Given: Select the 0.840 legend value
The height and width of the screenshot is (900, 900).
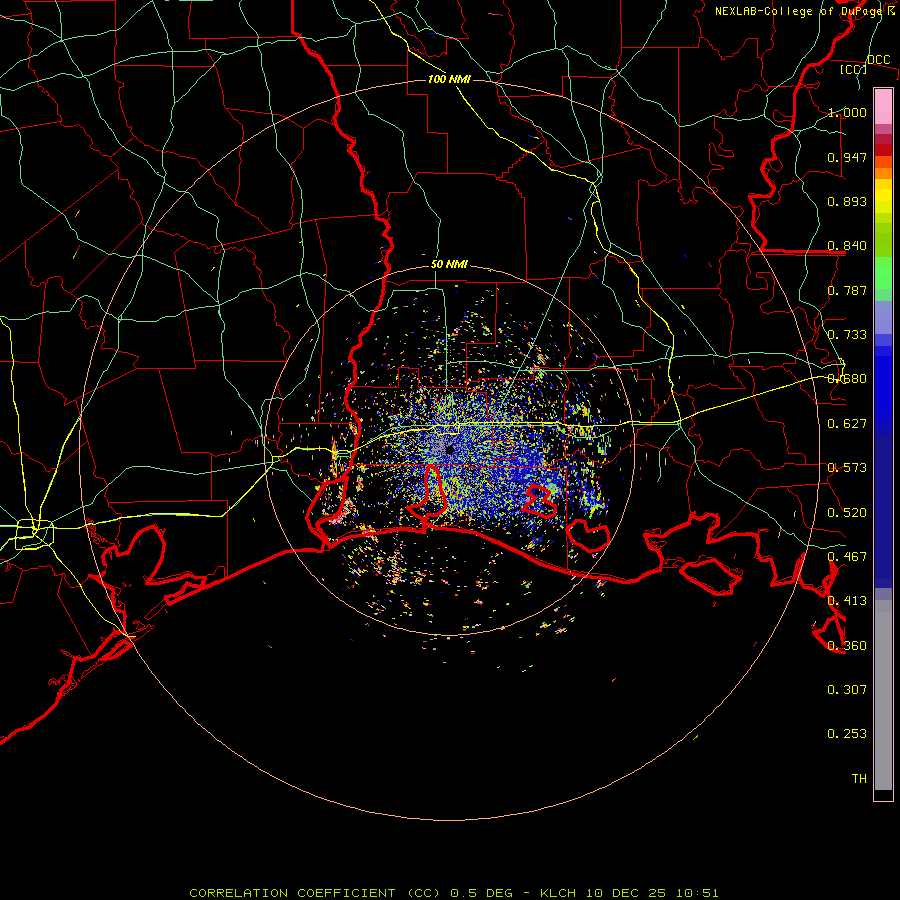Looking at the screenshot, I should [847, 246].
